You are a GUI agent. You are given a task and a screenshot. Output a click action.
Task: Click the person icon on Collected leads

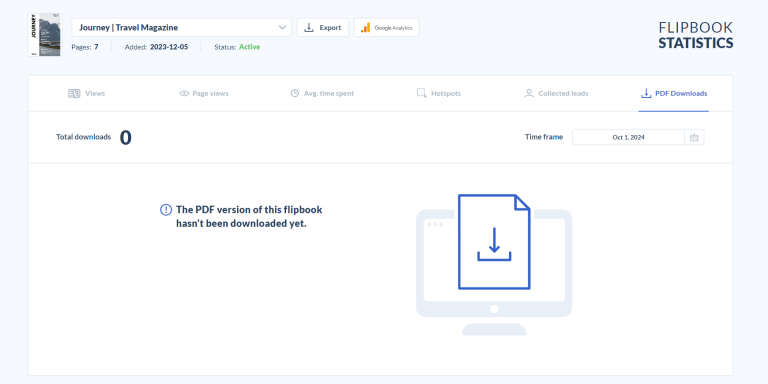528,93
